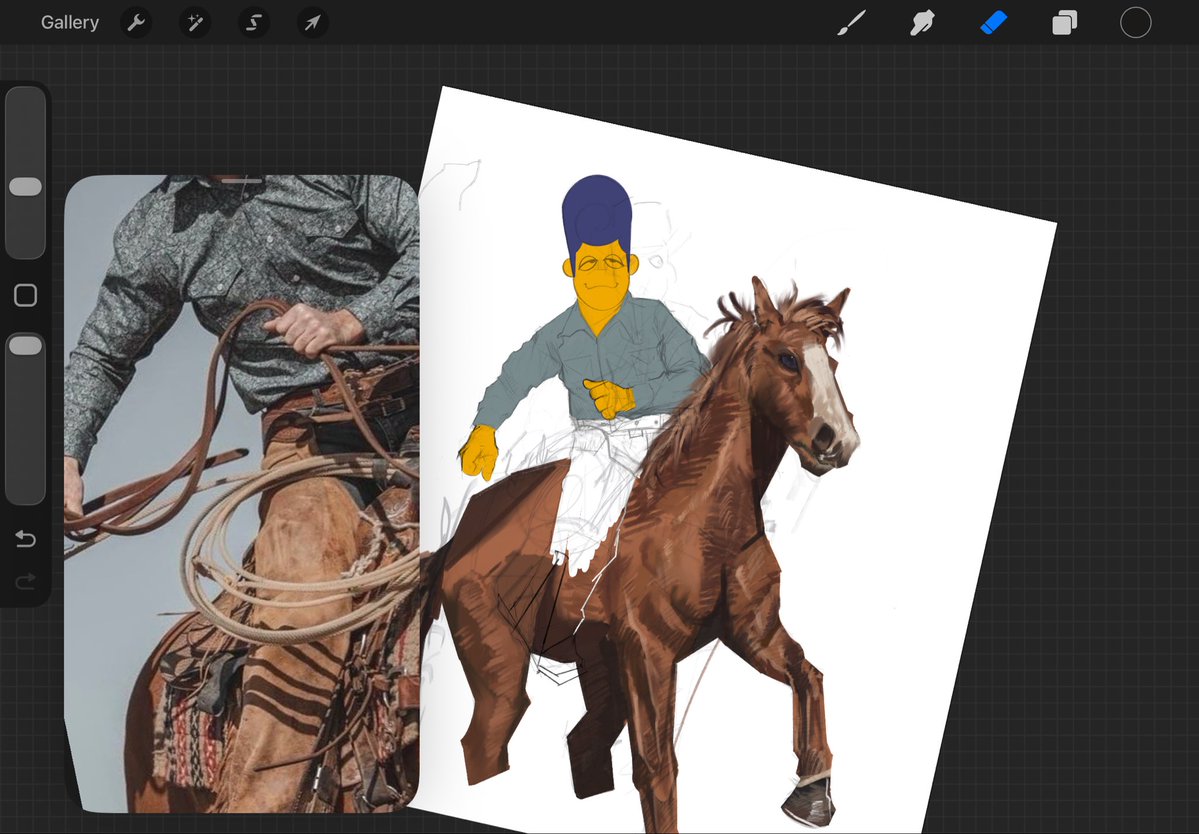The height and width of the screenshot is (834, 1199).
Task: Click the brush size slider handle
Action: (x=25, y=187)
